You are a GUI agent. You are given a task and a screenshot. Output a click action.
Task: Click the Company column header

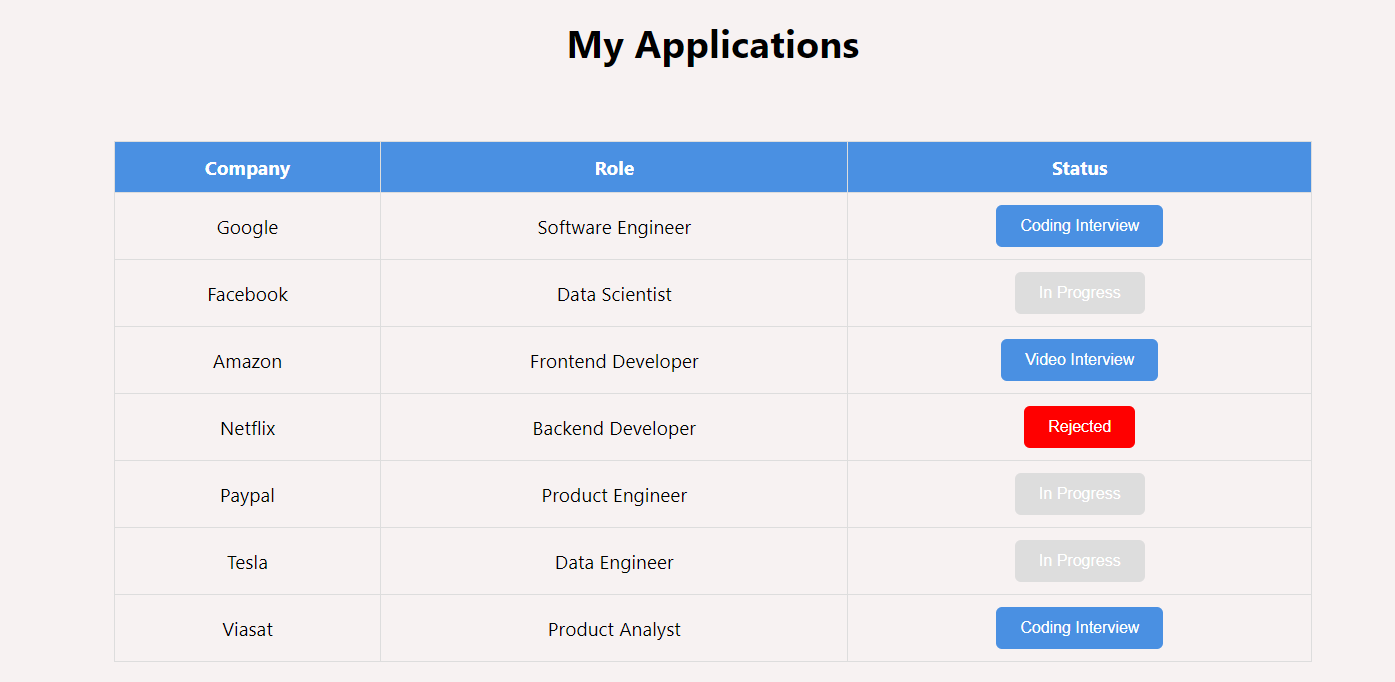(x=247, y=168)
